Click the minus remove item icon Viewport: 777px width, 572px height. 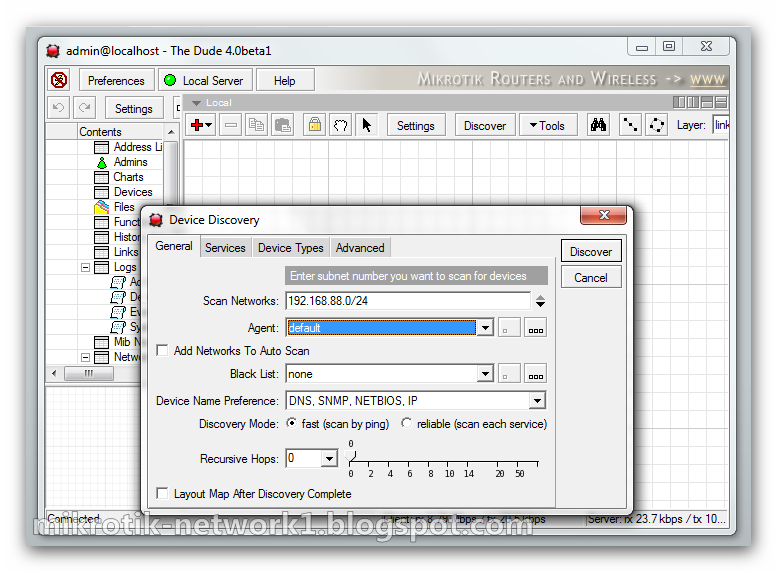tap(230, 125)
